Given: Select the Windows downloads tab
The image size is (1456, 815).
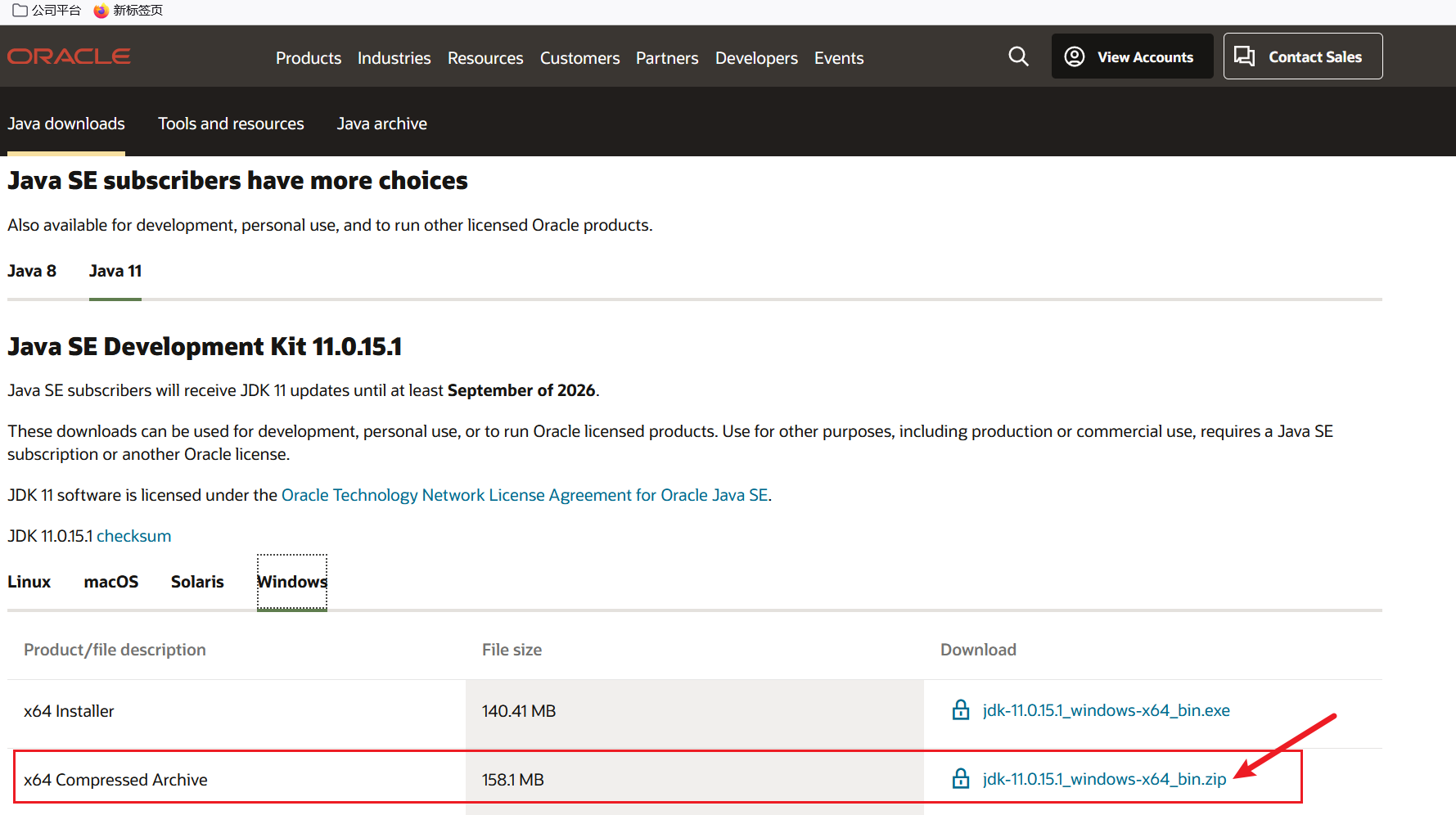Looking at the screenshot, I should (x=292, y=582).
